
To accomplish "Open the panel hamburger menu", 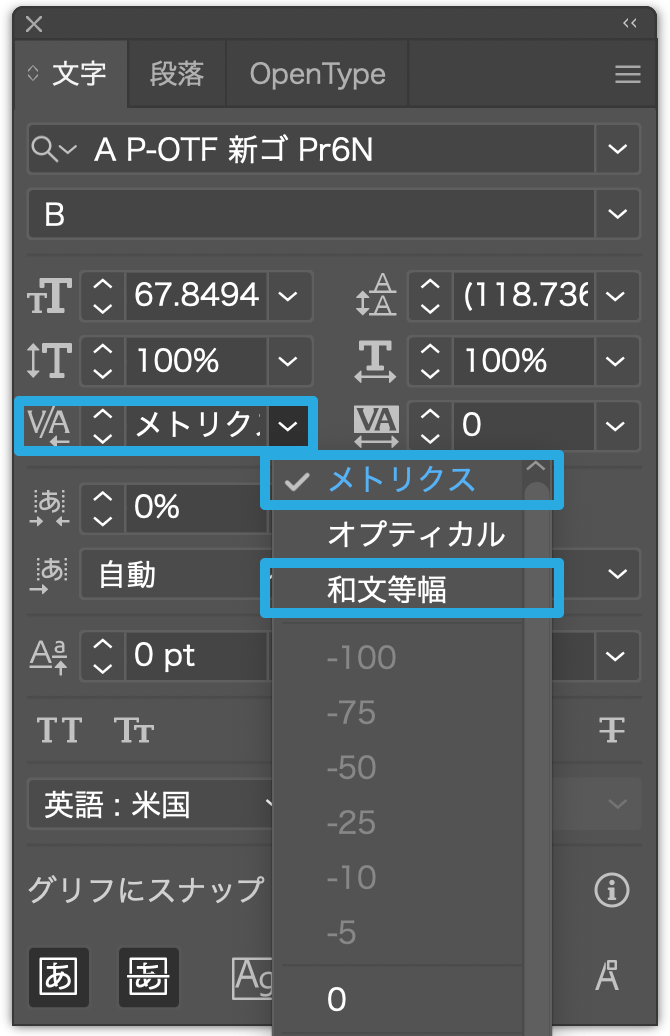I will [x=627, y=74].
